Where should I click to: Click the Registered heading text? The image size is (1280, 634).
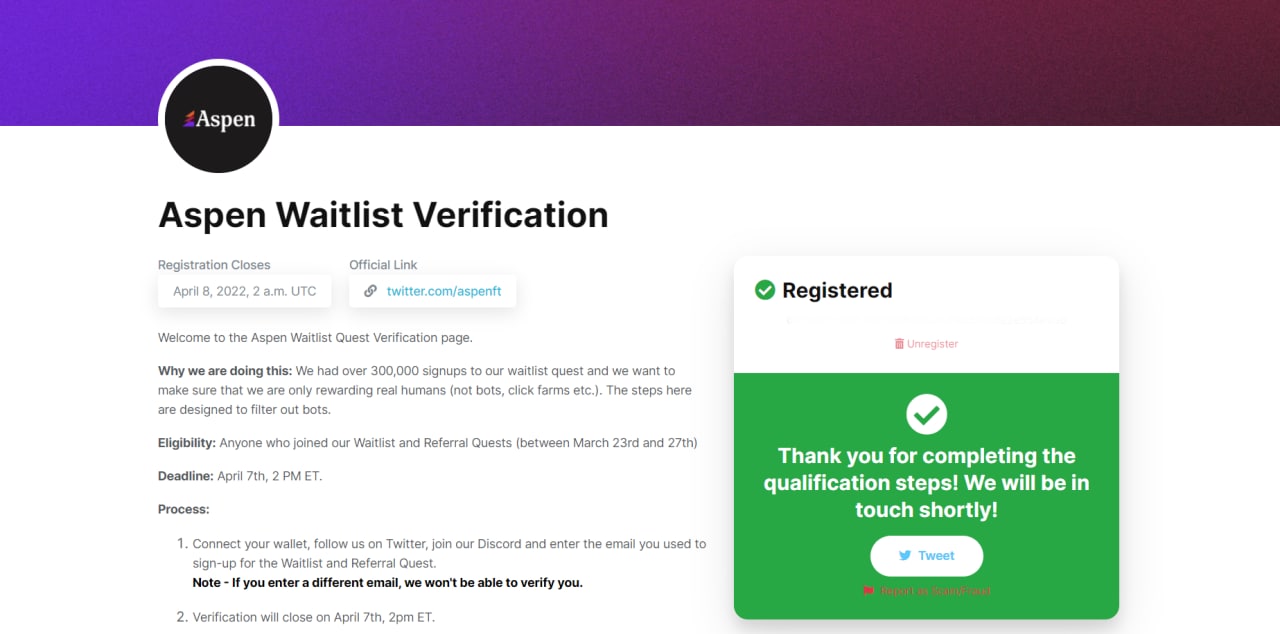(837, 290)
